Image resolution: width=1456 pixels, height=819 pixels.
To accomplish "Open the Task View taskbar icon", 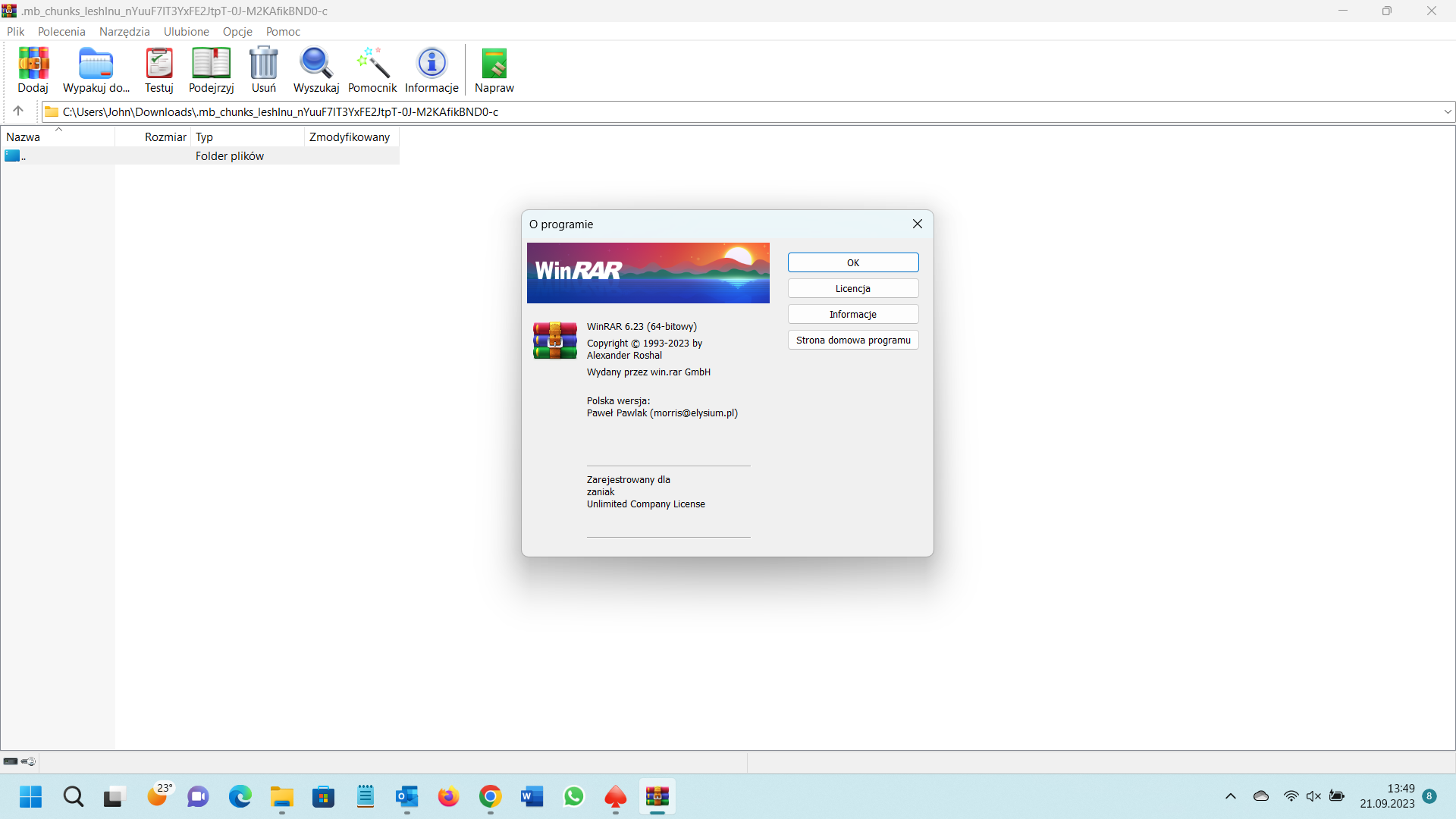I will click(113, 797).
